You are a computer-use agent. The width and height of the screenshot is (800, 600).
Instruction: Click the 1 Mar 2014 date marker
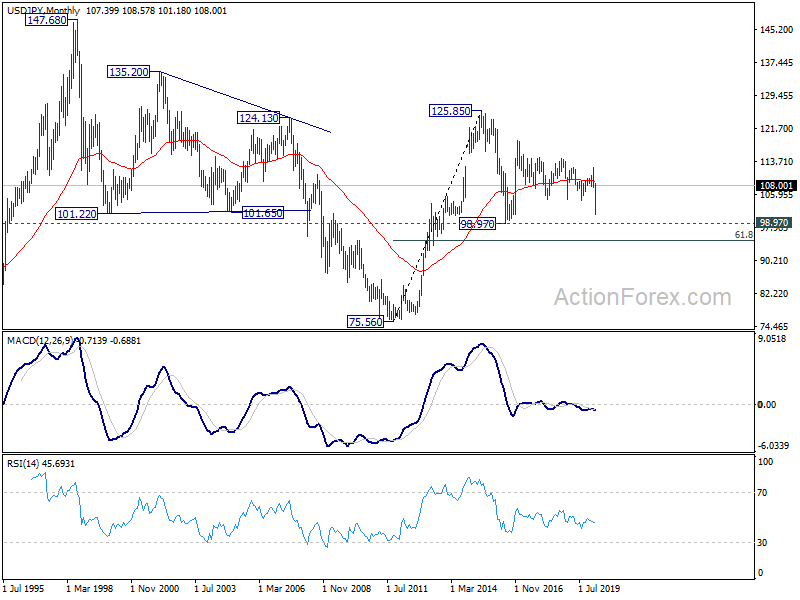(x=473, y=588)
